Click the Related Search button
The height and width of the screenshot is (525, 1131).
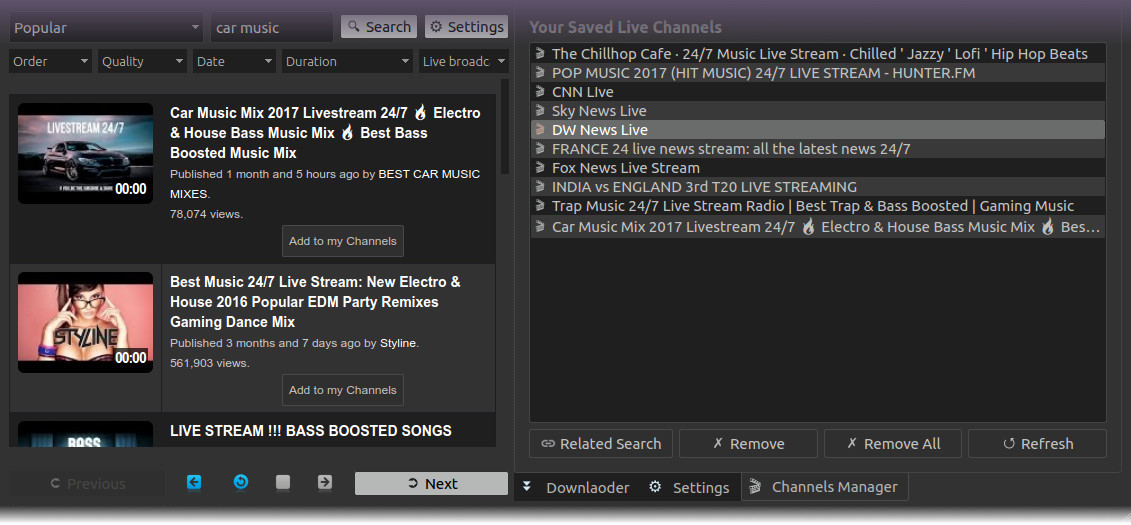tap(601, 444)
